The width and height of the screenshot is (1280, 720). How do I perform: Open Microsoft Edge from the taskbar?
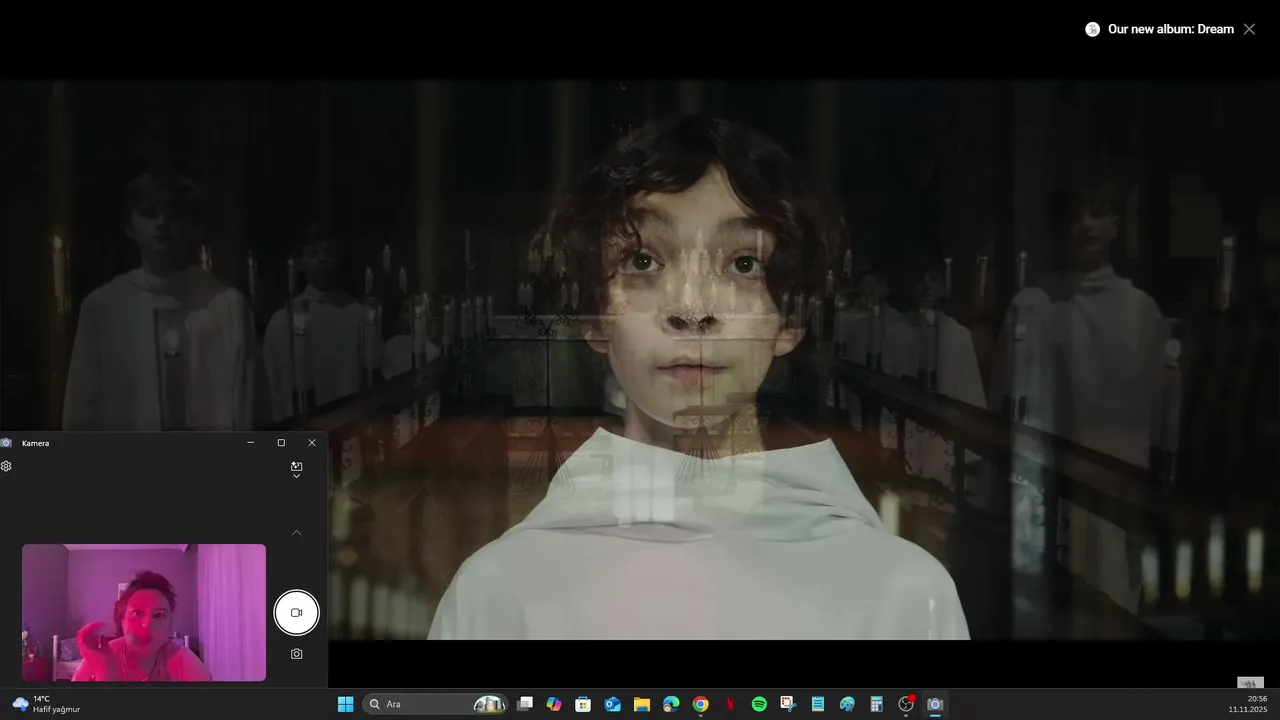[671, 704]
